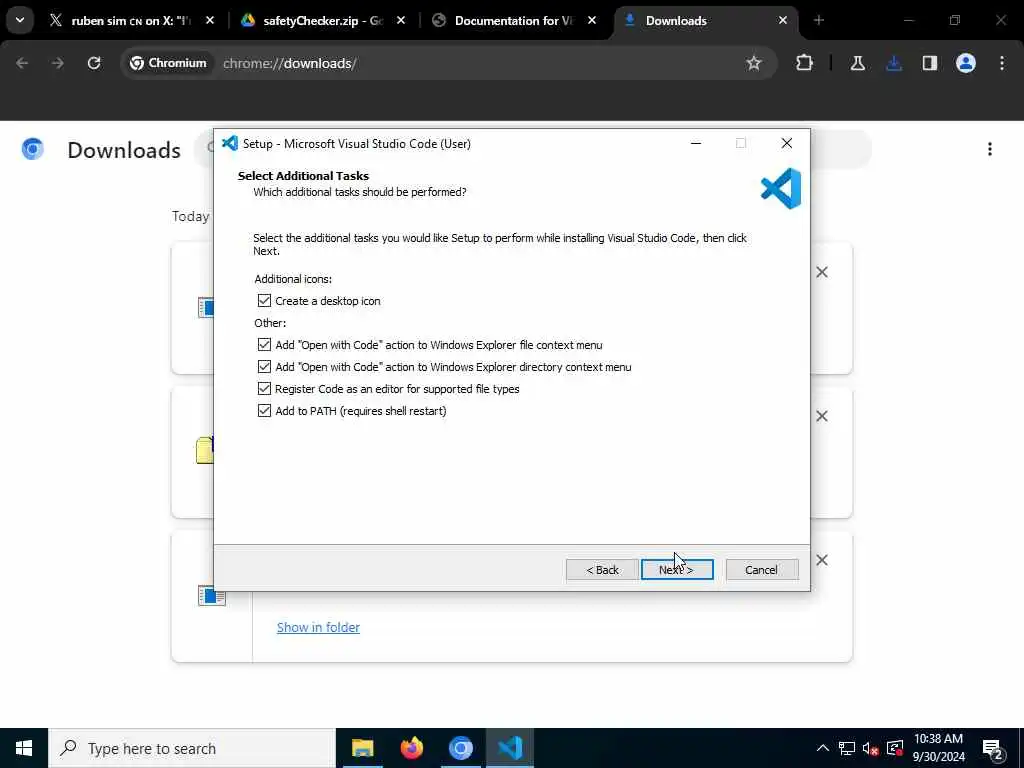The height and width of the screenshot is (768, 1024).
Task: Close the ruben sim X tab
Action: point(210,21)
